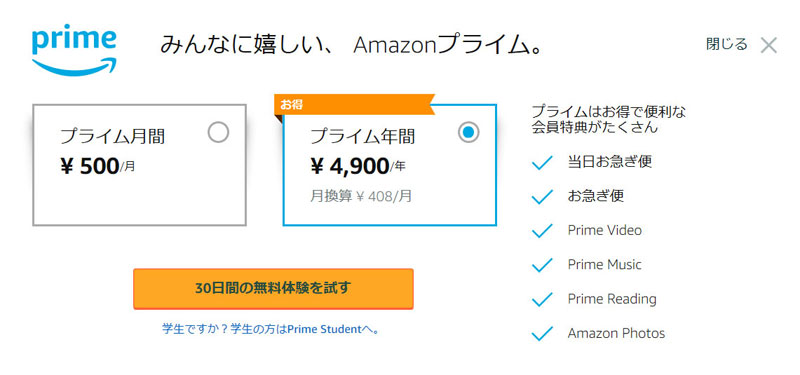Start the 30日間の無料体験を試す button
800x375 pixels.
(x=273, y=289)
